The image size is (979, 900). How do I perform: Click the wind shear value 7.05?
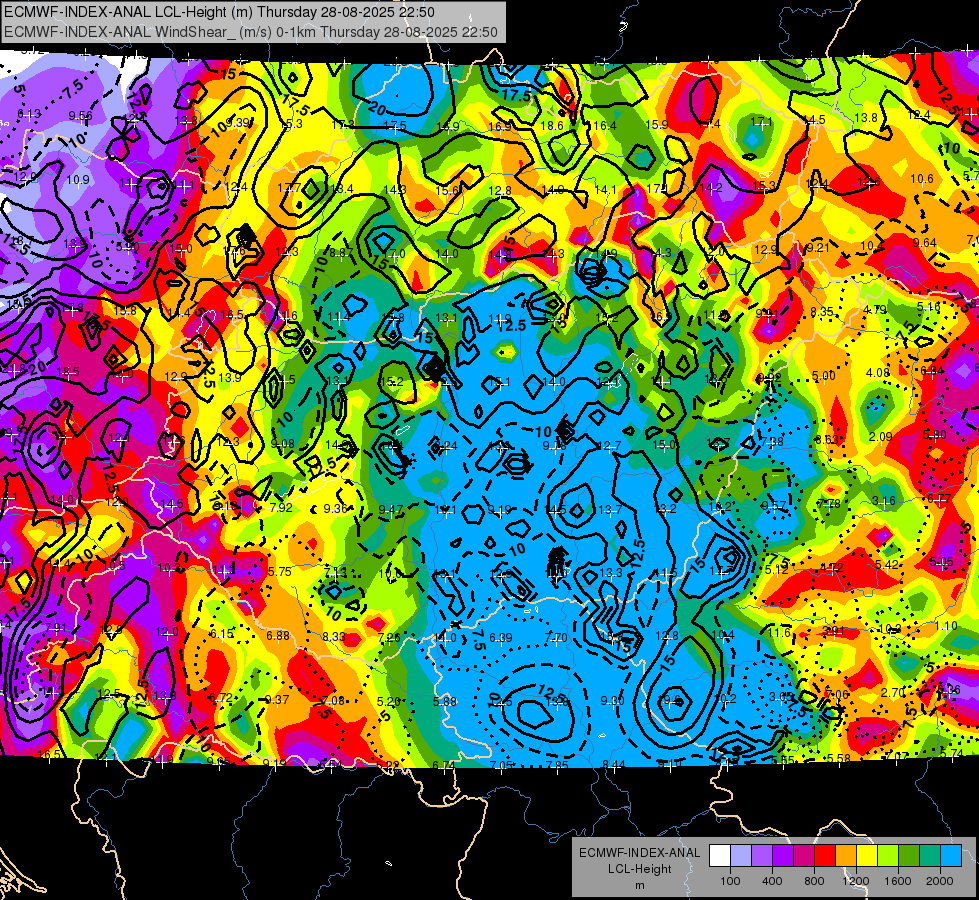coord(501,765)
